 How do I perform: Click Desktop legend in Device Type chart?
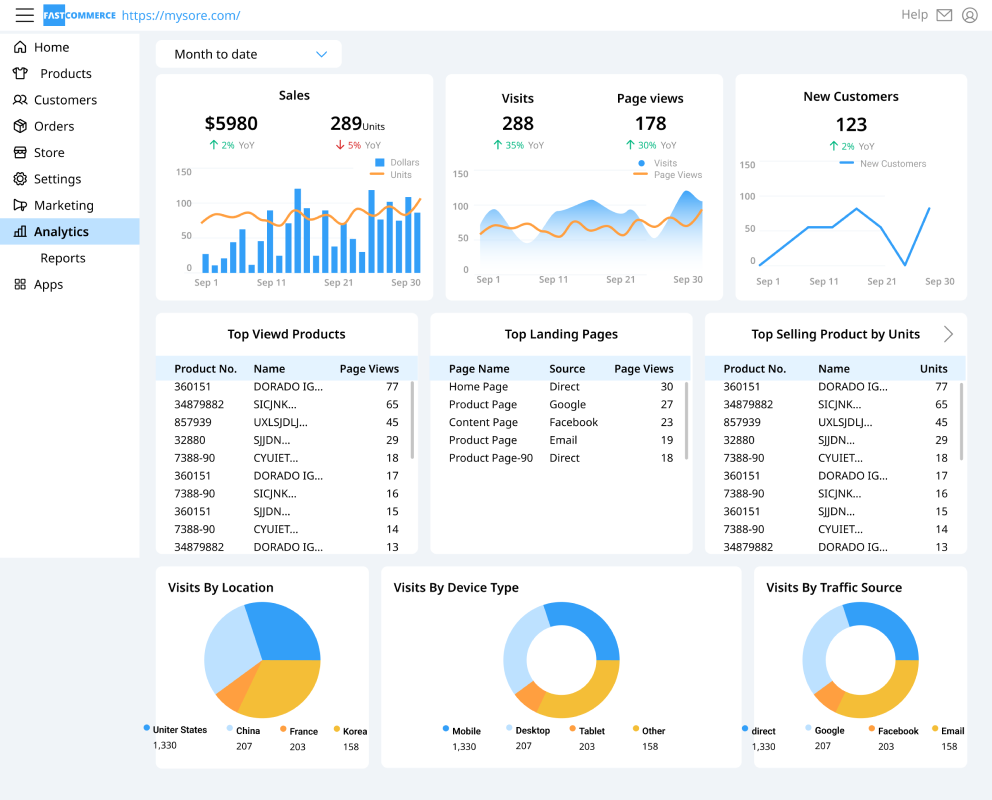528,730
